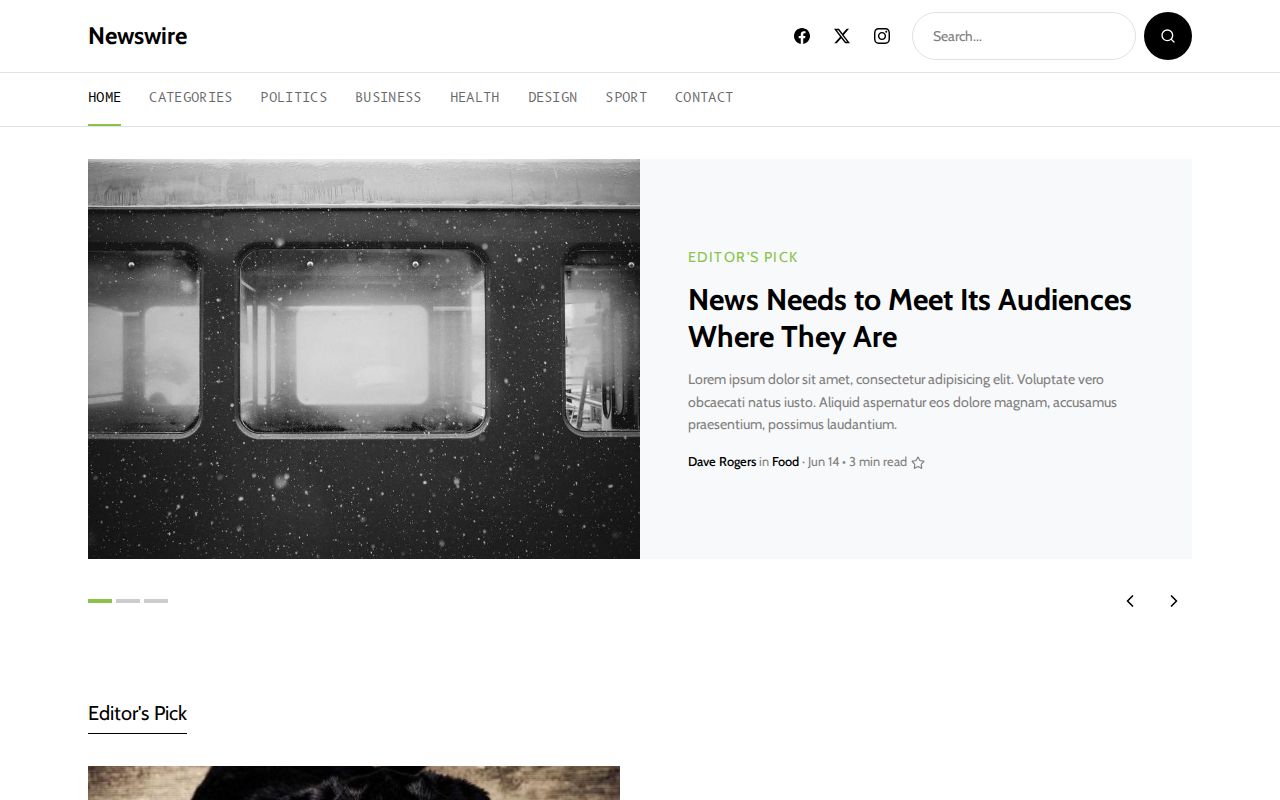
Task: Click the Newswire site logo
Action: pyautogui.click(x=137, y=36)
